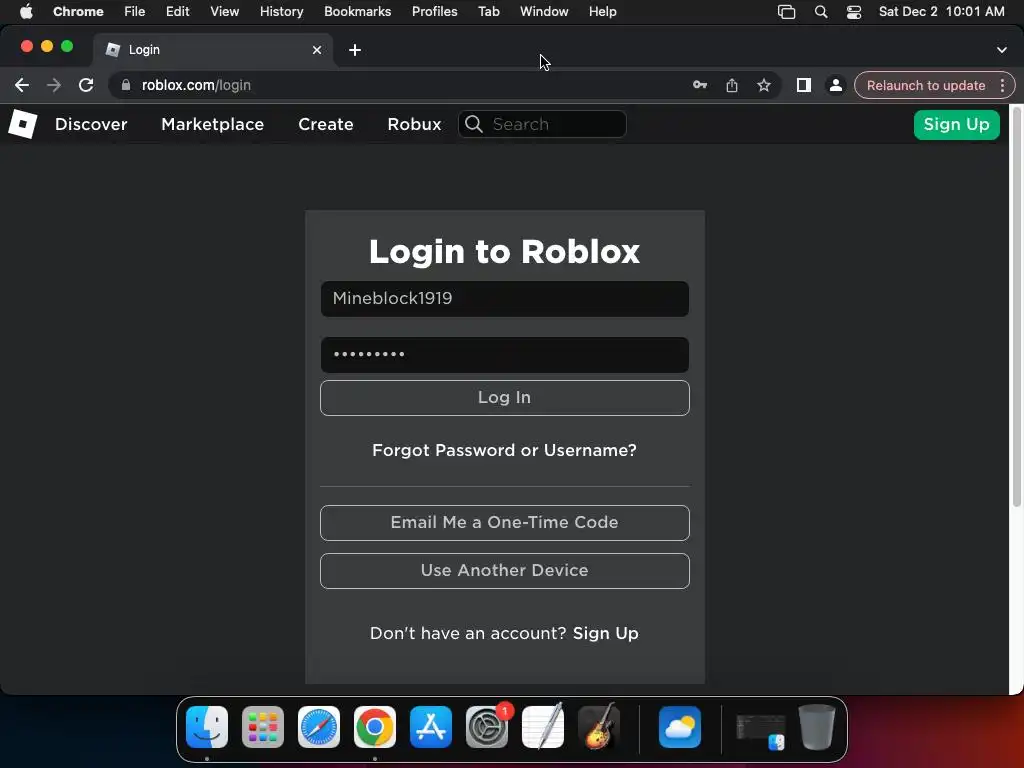Focus the username field with Mineblock1919
Screen dimensions: 1024x768
coord(504,298)
